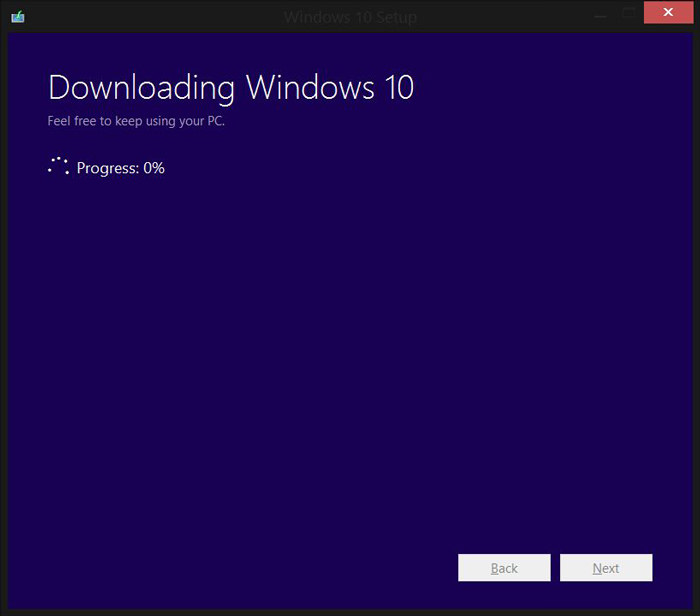This screenshot has height=616, width=700.
Task: Go back using the Back button
Action: (x=504, y=568)
